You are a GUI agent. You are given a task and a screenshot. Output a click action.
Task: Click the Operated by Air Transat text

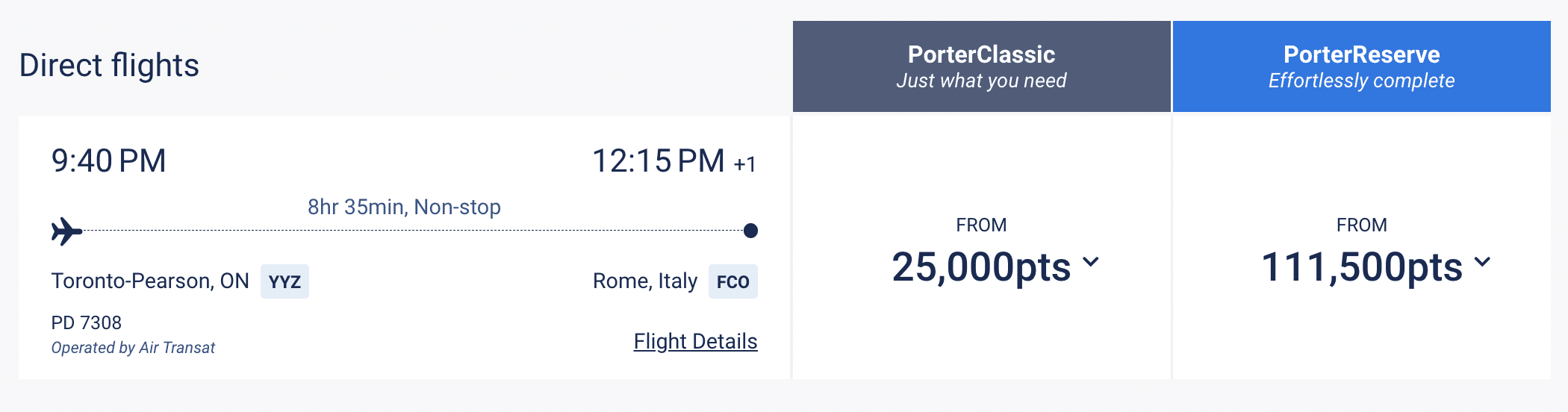click(x=133, y=348)
